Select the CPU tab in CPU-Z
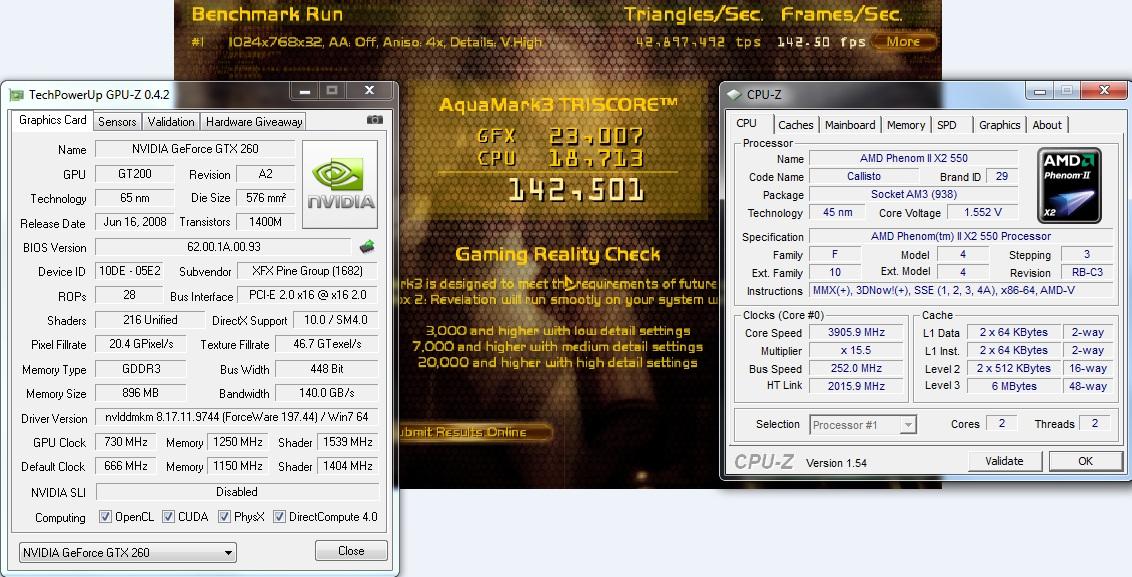 coord(746,123)
